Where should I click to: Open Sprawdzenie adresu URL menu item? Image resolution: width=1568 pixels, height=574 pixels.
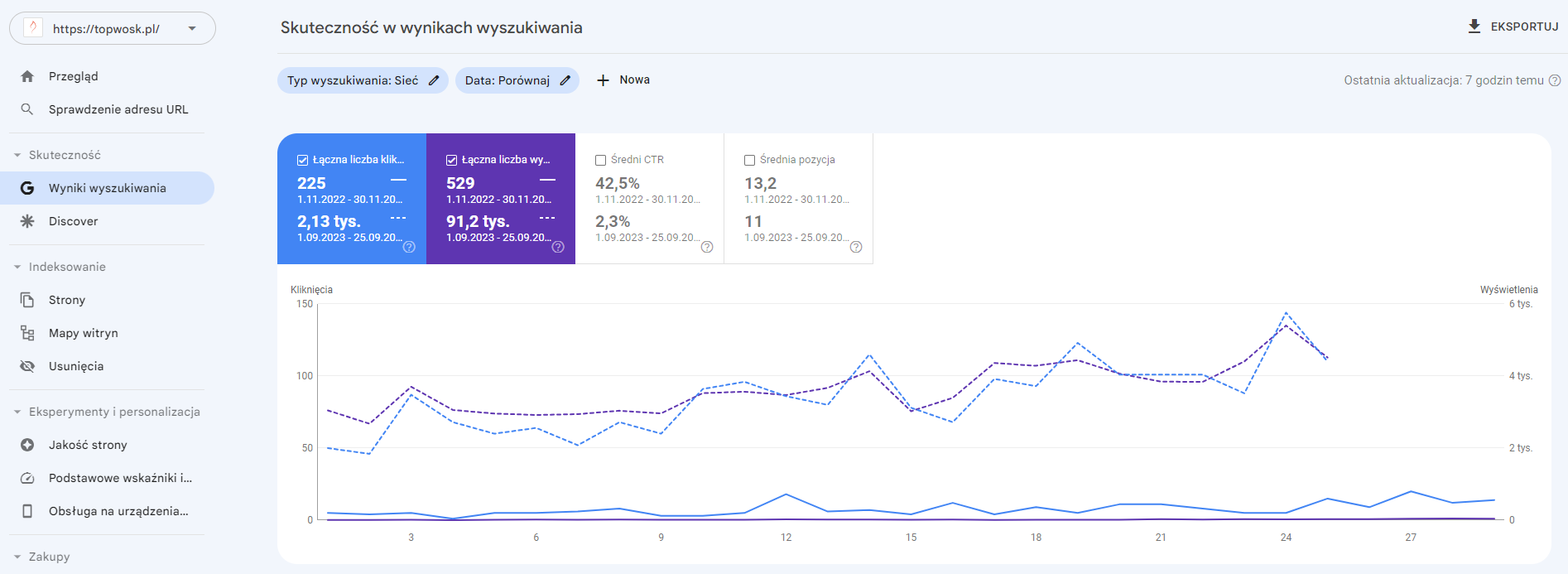coord(107,109)
